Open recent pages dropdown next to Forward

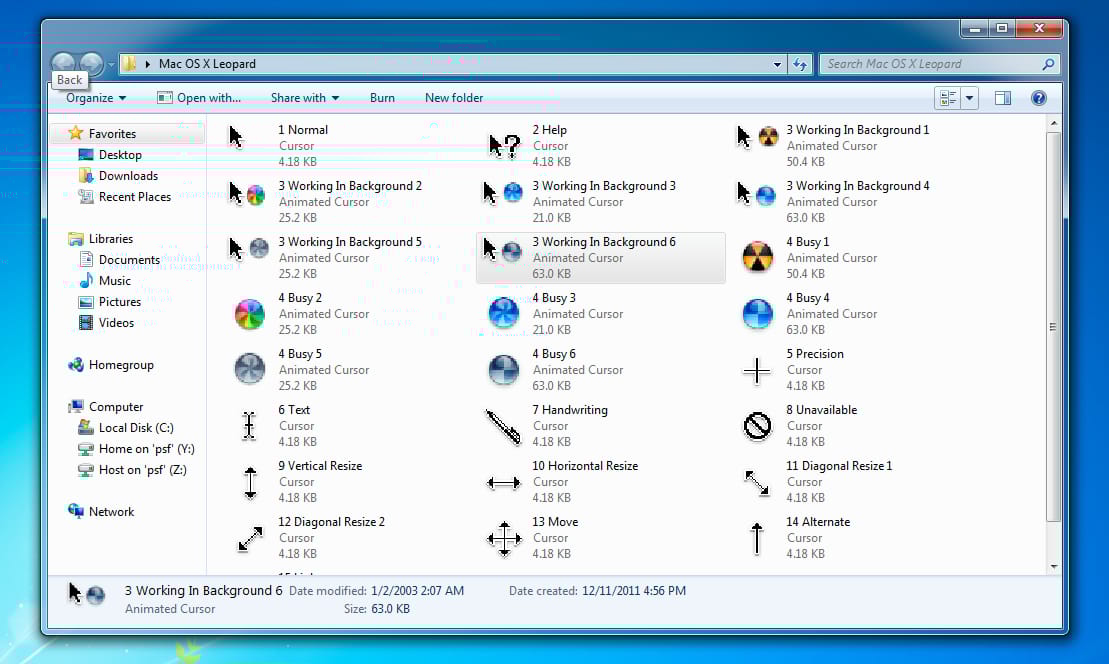click(112, 64)
